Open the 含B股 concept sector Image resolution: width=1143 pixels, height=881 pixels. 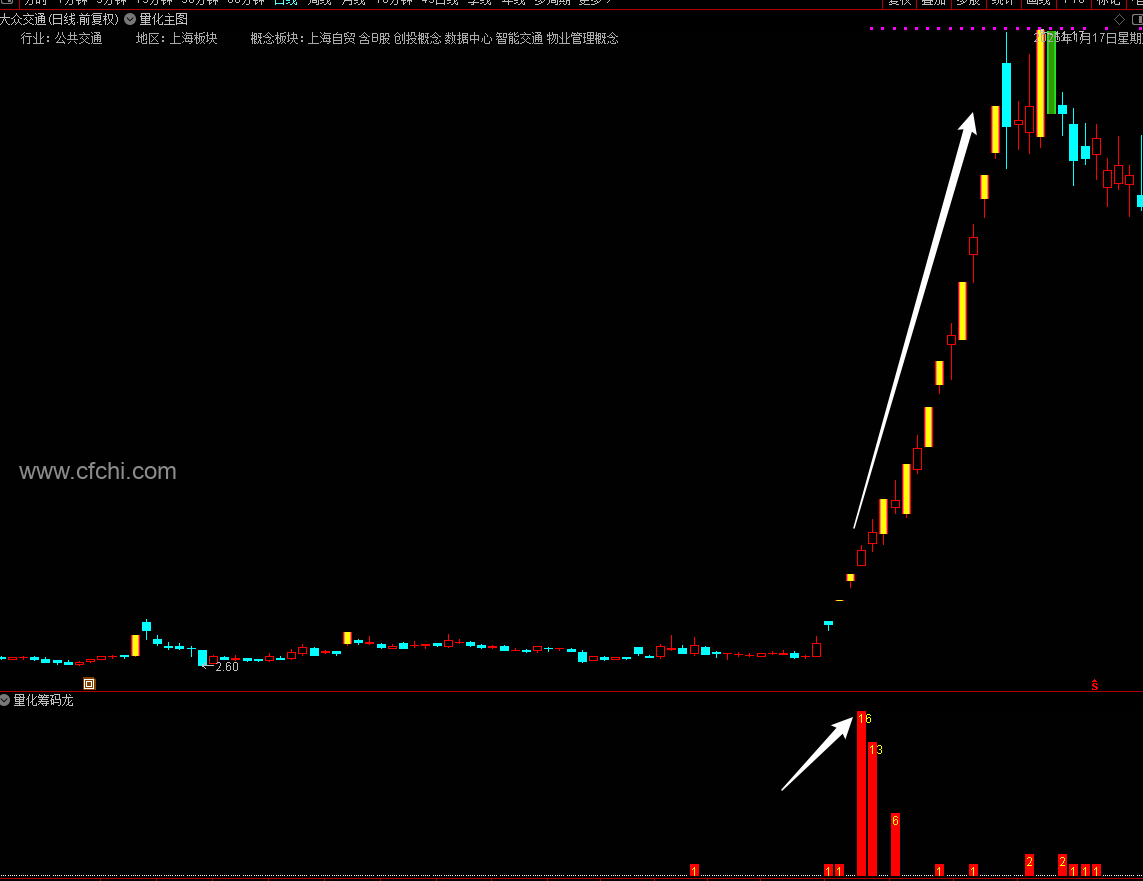(375, 39)
